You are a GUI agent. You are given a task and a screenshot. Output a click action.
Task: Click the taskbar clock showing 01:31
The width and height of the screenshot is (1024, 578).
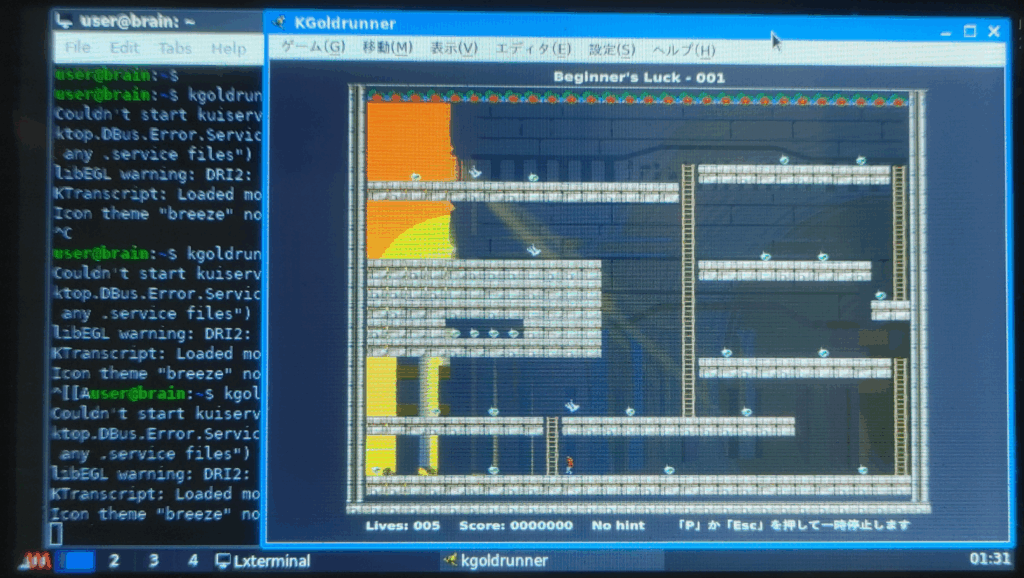[989, 559]
